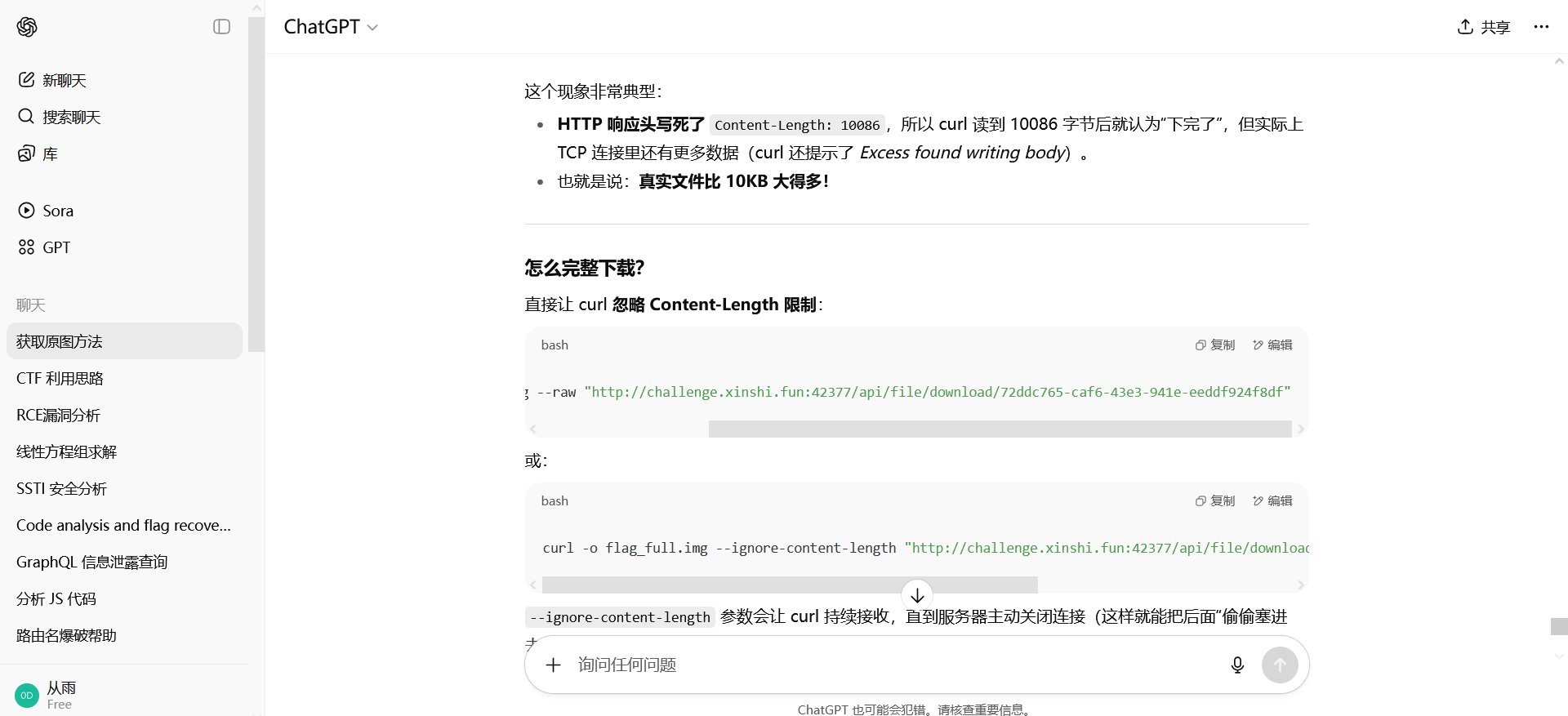
Task: Open the GPT explorer in sidebar
Action: pos(56,247)
